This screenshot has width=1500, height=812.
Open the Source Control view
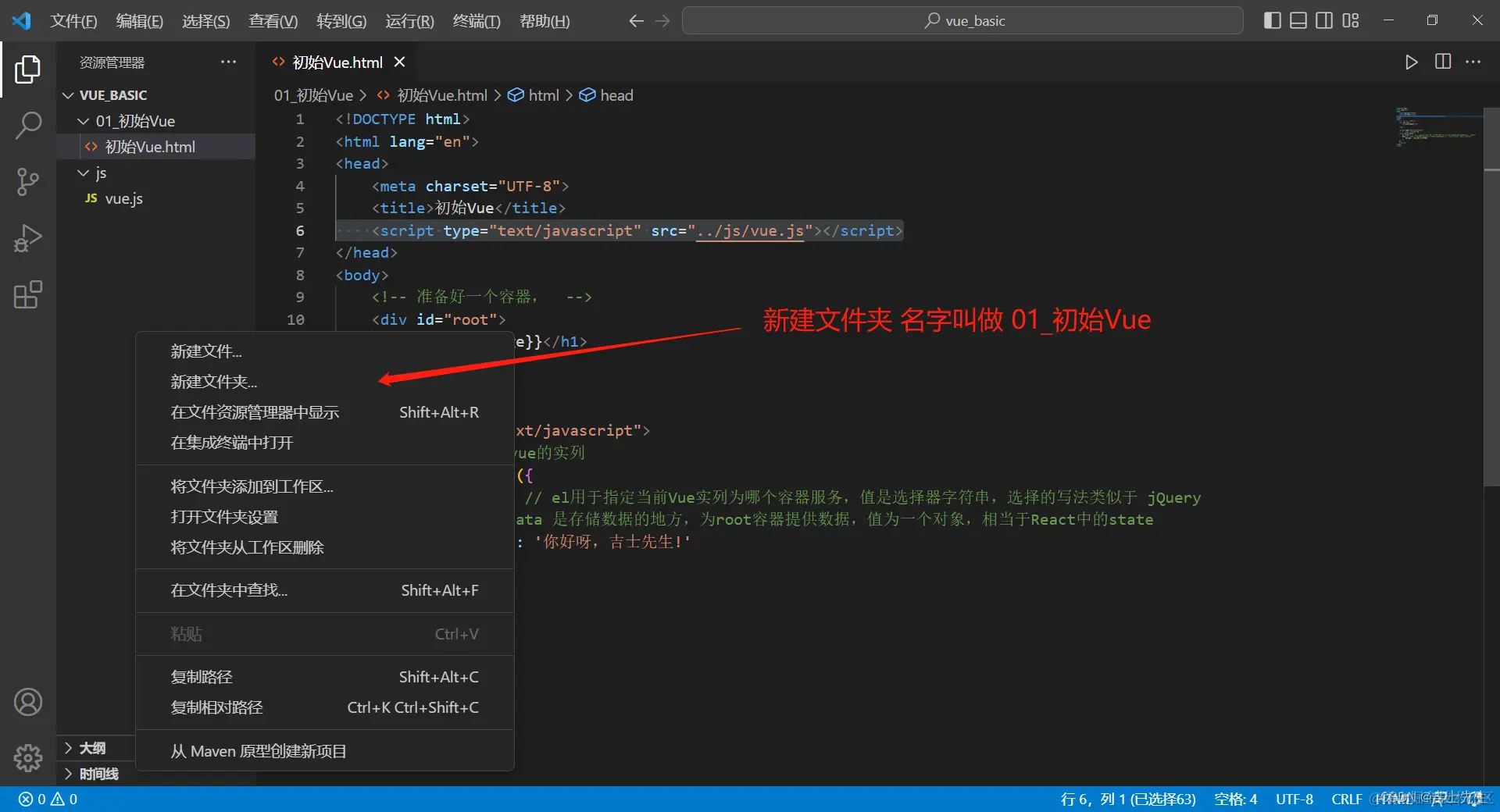tap(28, 182)
